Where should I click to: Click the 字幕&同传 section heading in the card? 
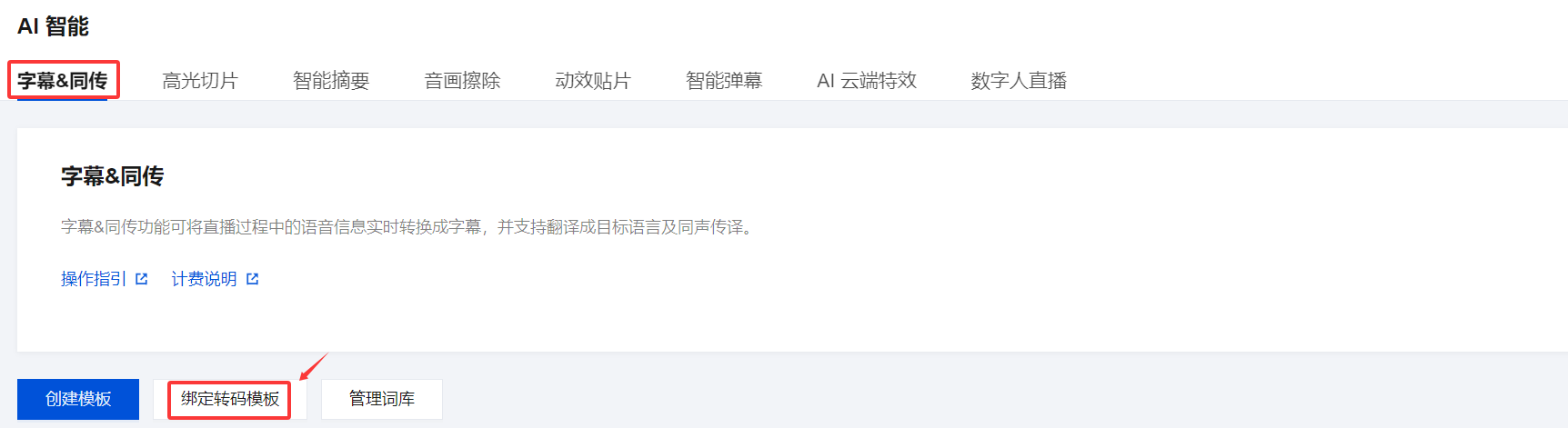click(x=112, y=176)
